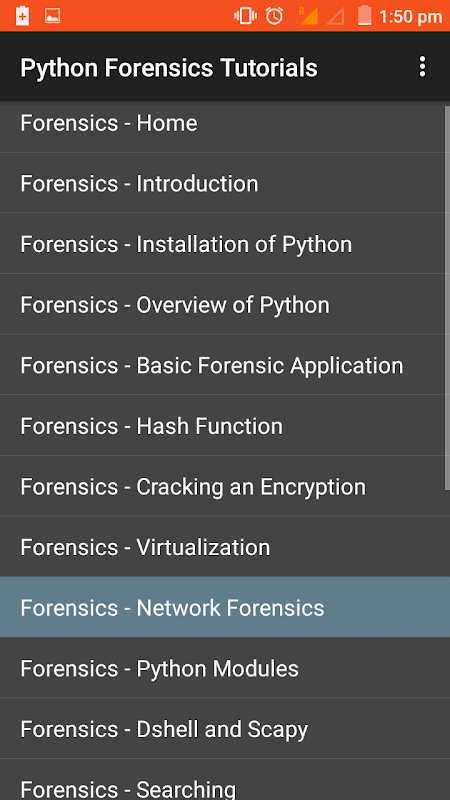The width and height of the screenshot is (450, 800).
Task: Open Forensics - Dshell and Scapy
Action: (x=222, y=729)
